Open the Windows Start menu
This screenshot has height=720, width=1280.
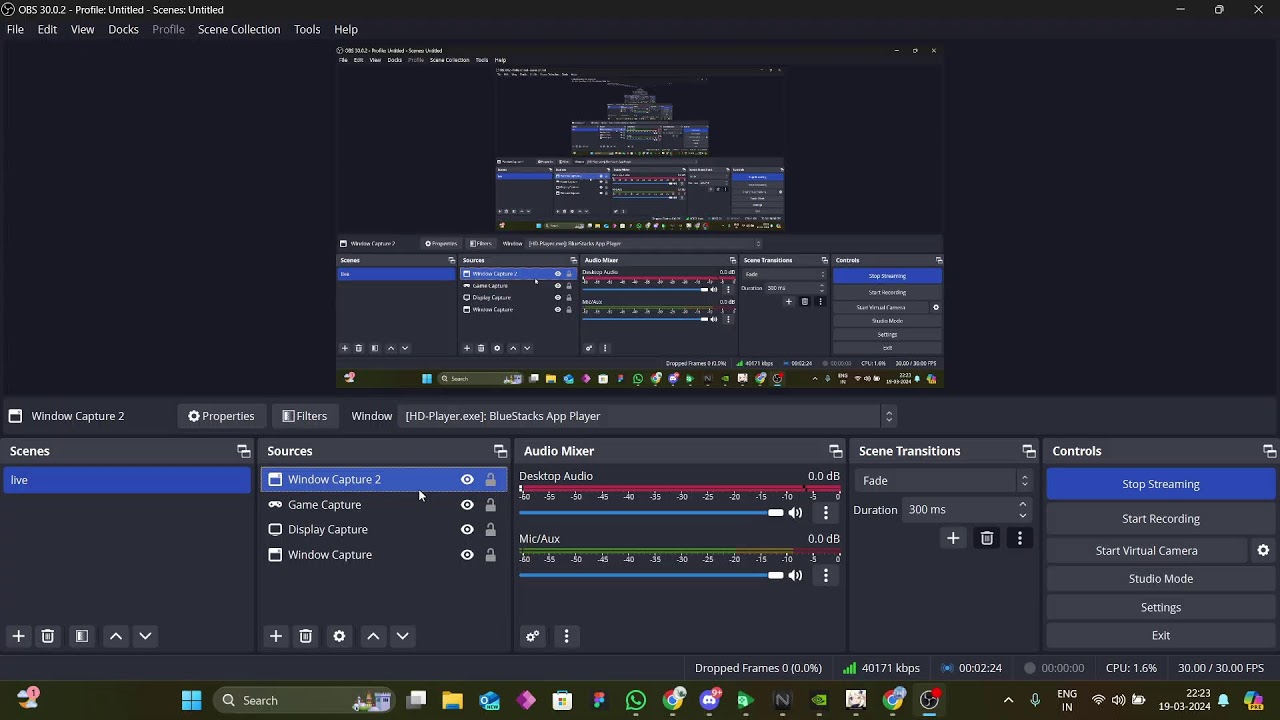[x=191, y=700]
